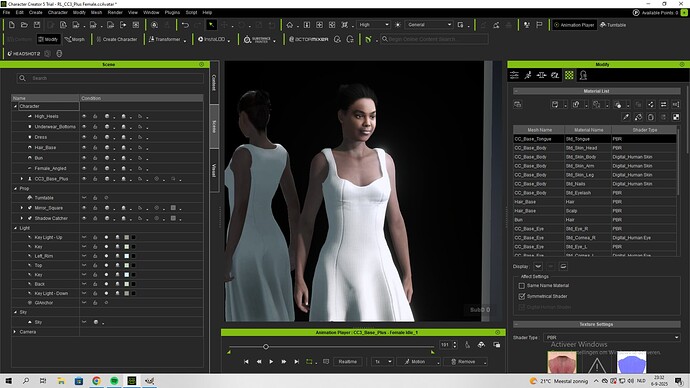Open the head-profile tab in Modify panel

(583, 75)
